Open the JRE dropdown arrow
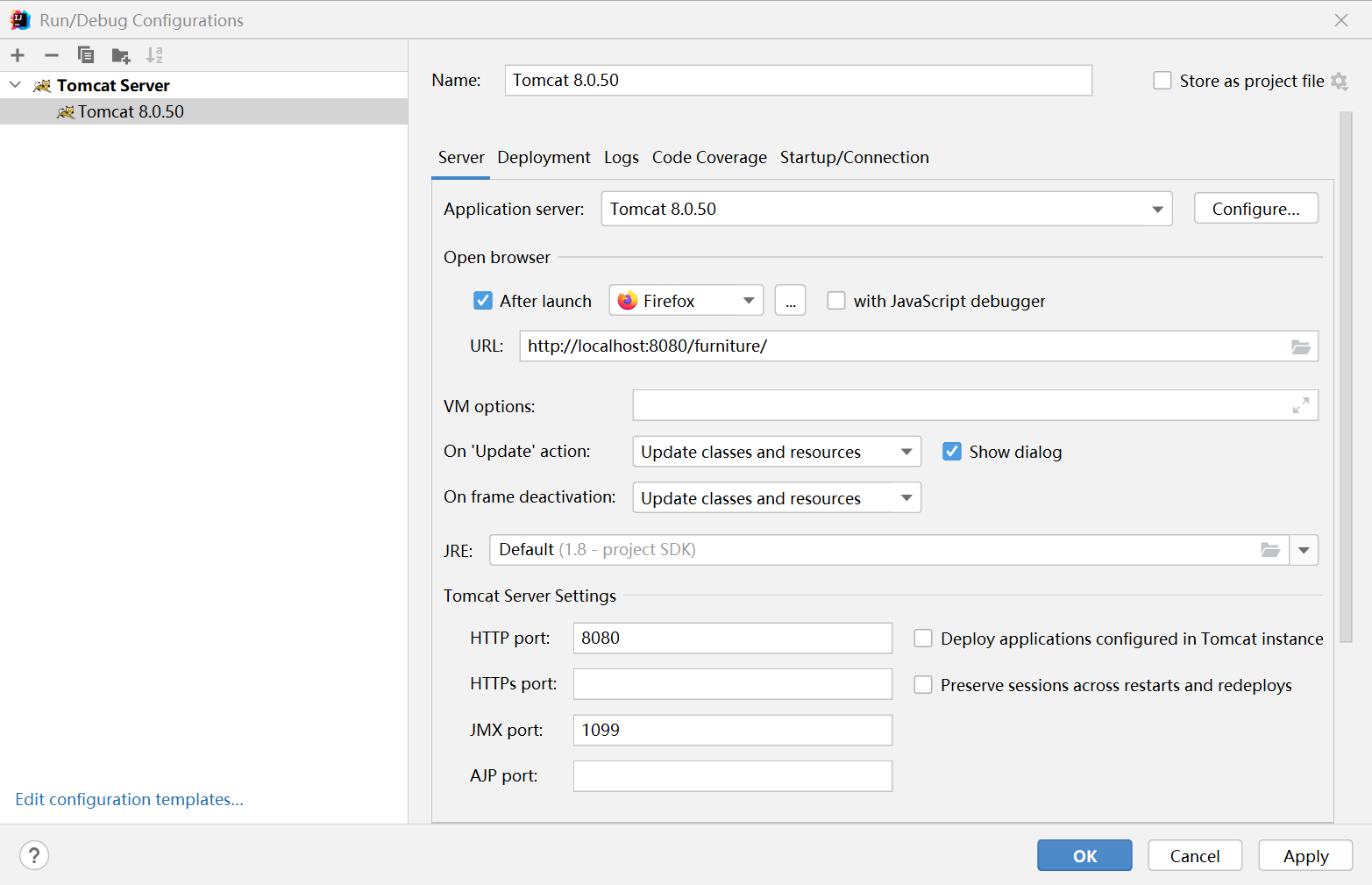Viewport: 1372px width, 885px height. click(1304, 550)
